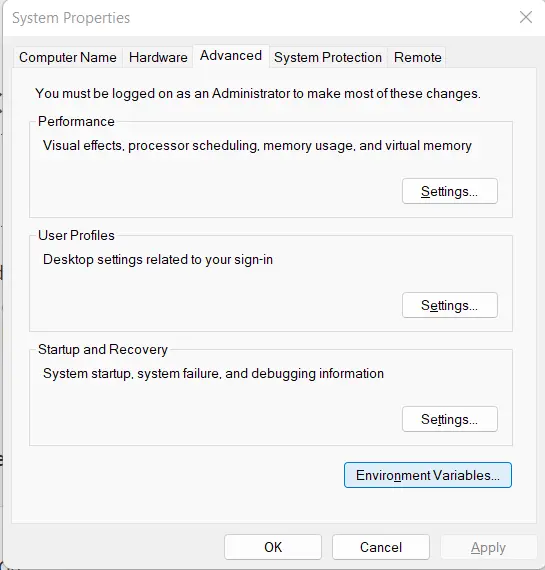
Task: Open Performance Settings button
Action: click(x=449, y=191)
